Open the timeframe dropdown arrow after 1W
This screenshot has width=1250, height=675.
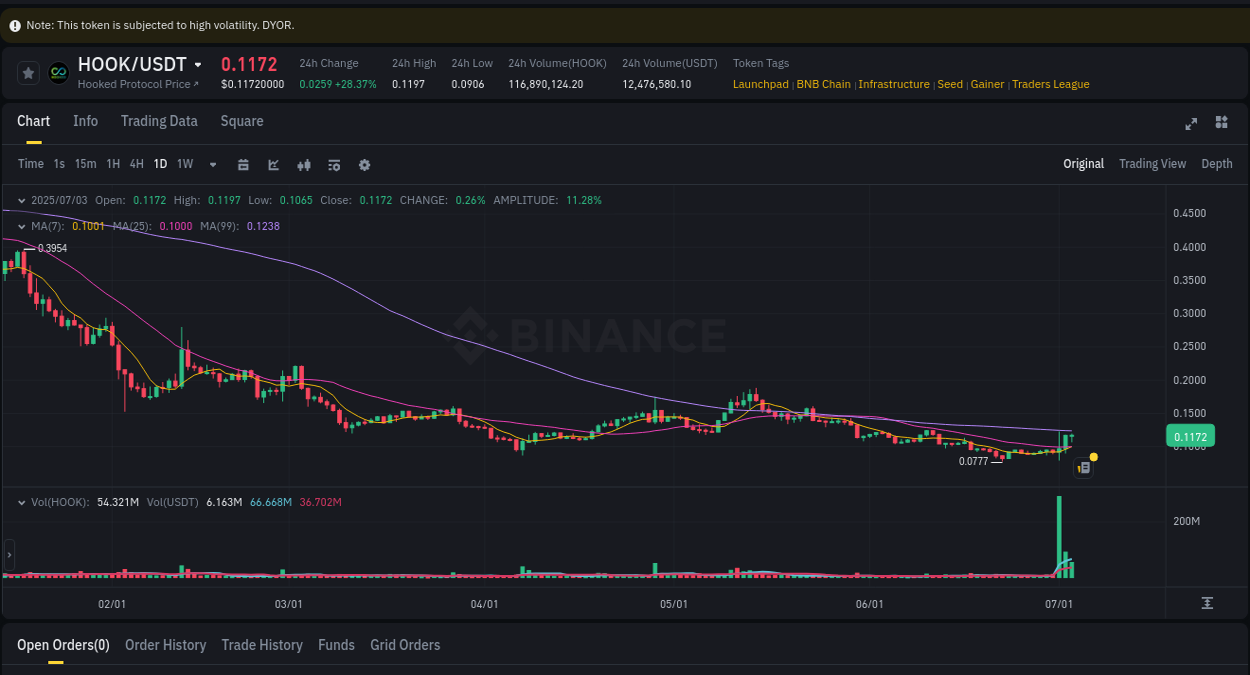point(212,164)
